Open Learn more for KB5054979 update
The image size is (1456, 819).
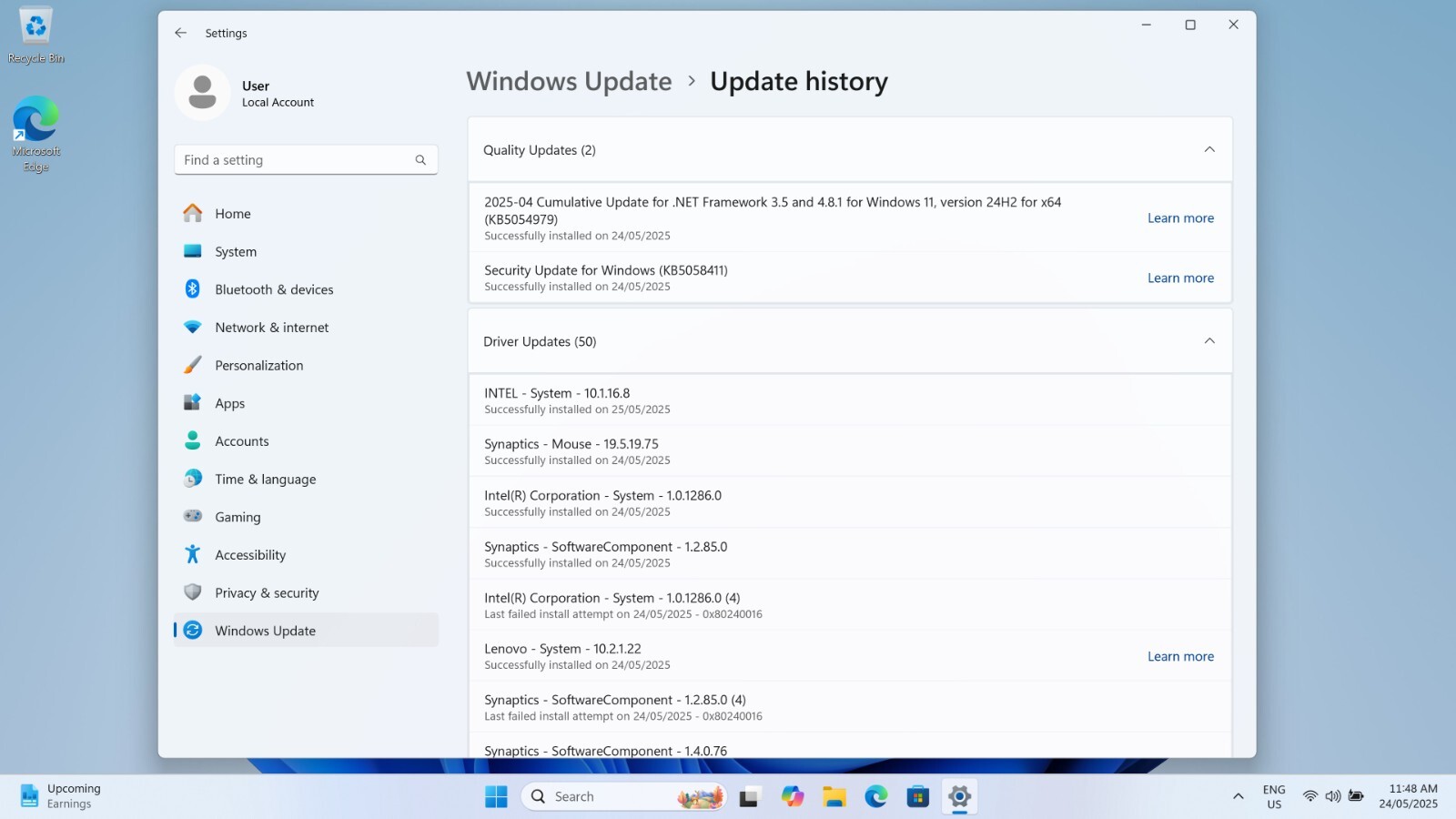[x=1180, y=218]
